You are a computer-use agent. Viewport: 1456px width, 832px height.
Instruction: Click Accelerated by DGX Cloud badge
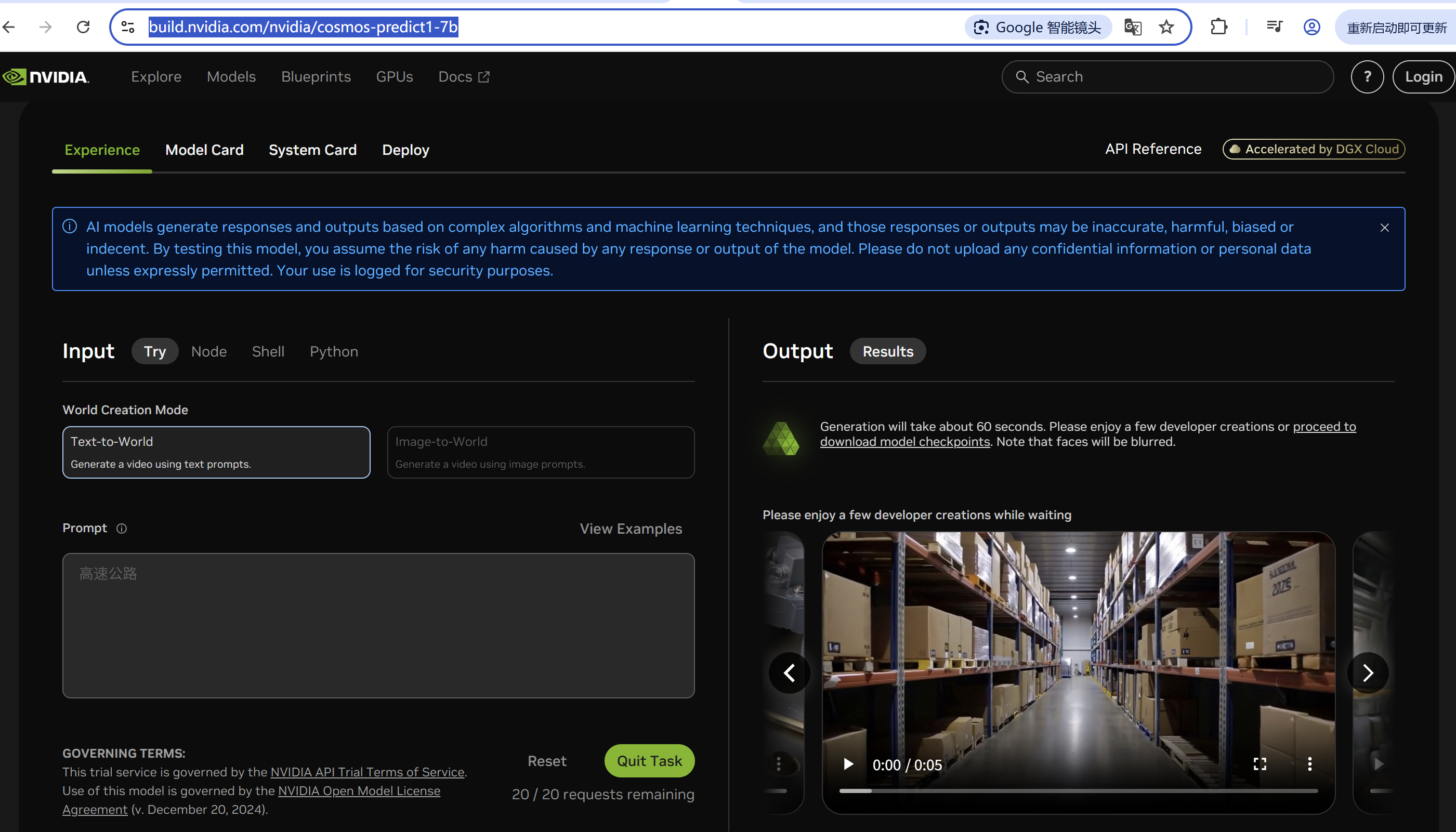[1314, 149]
